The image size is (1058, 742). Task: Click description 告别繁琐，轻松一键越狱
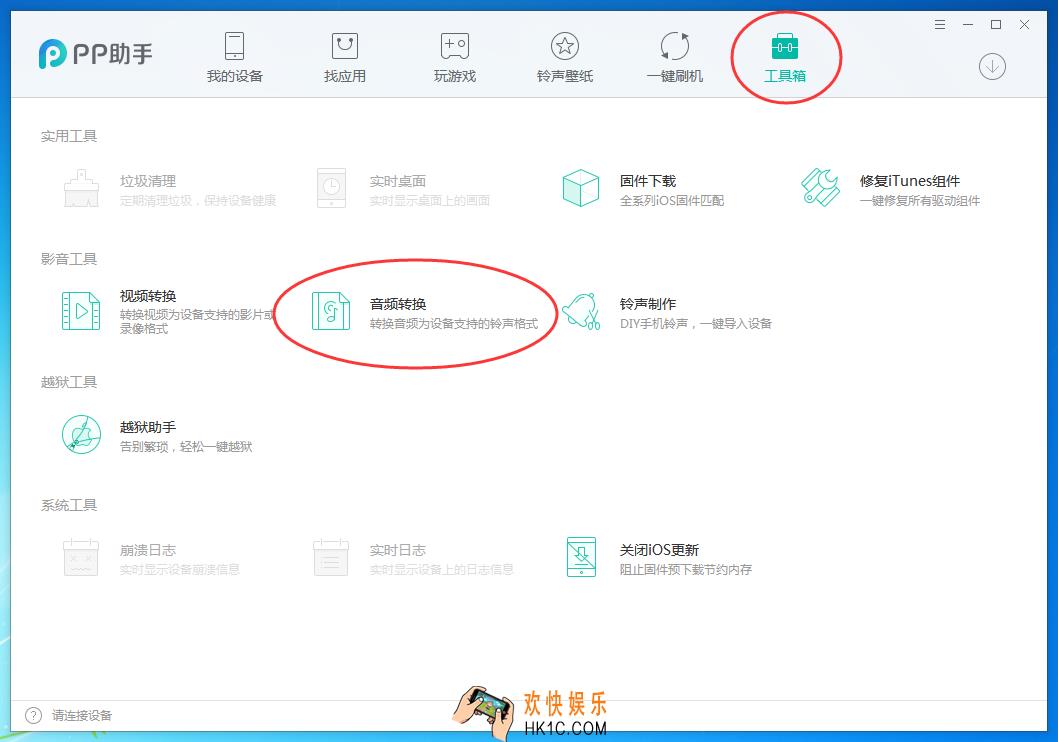(x=186, y=447)
